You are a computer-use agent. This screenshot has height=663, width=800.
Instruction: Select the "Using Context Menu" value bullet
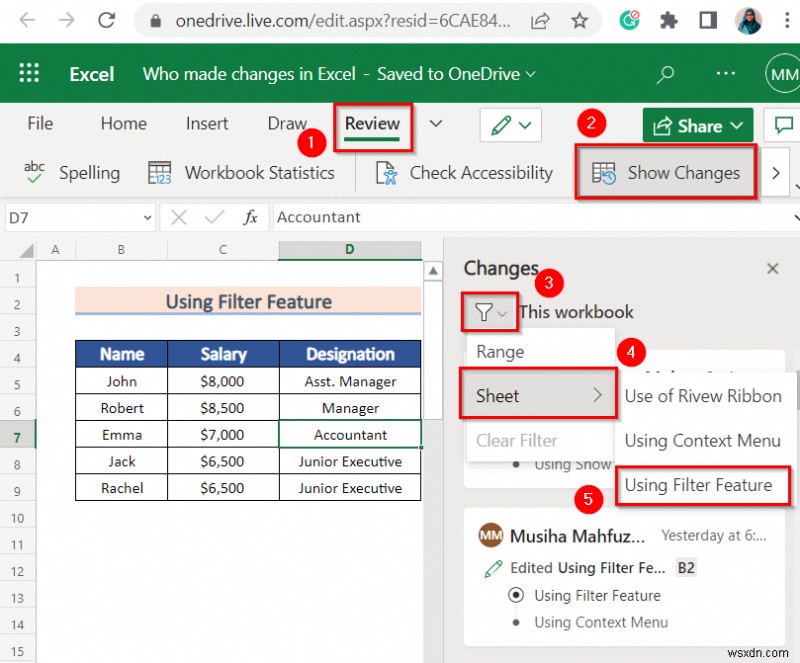516,621
